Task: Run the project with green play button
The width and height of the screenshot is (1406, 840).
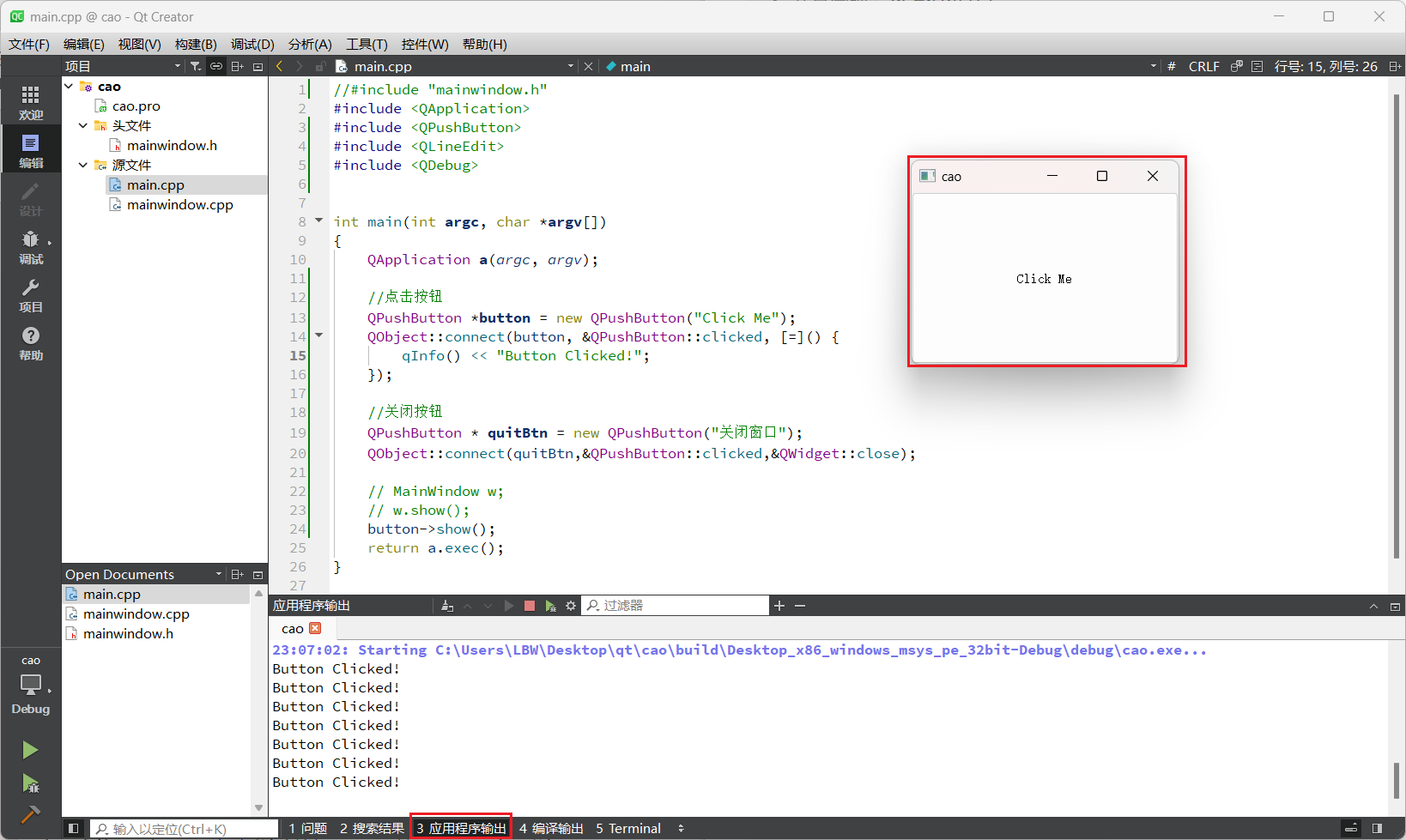Action: [30, 750]
